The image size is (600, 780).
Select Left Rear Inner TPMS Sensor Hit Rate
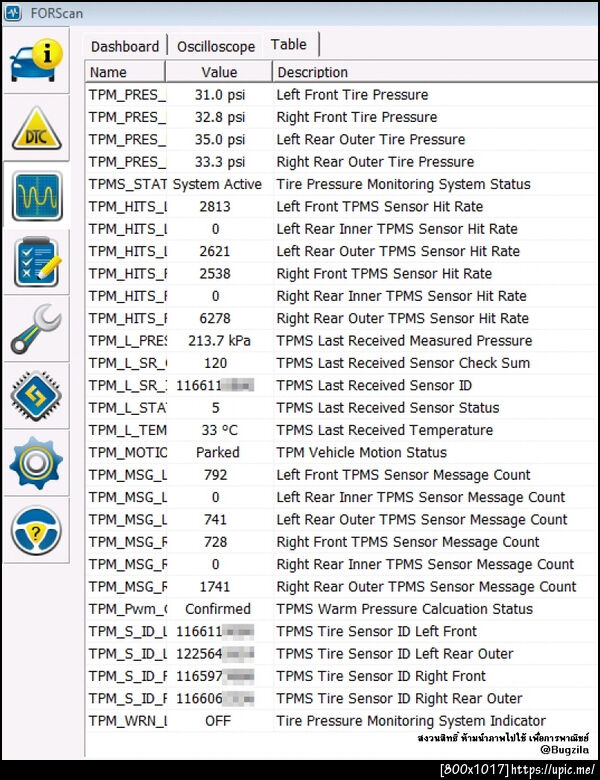(397, 229)
